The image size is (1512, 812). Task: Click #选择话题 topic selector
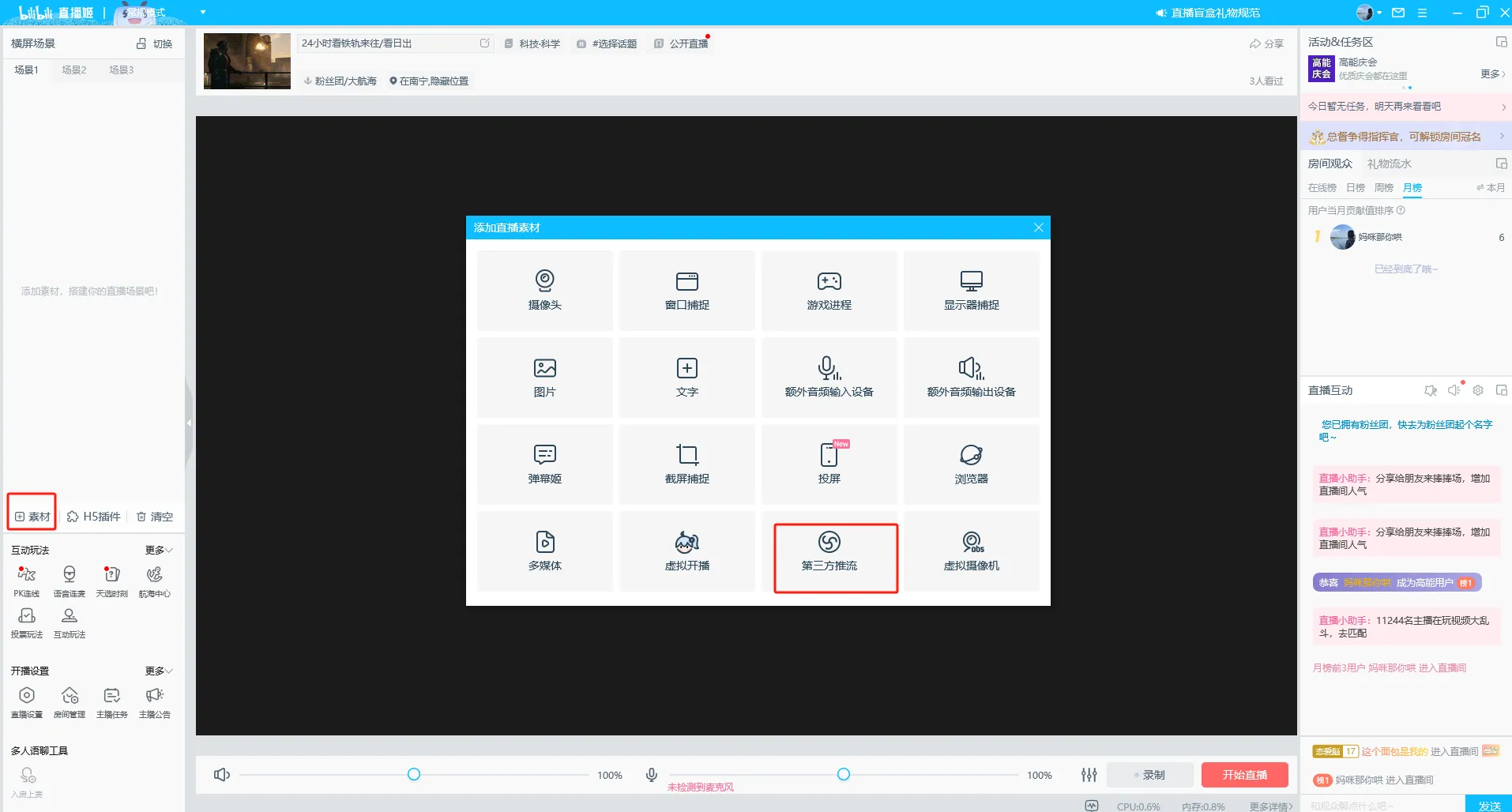(607, 43)
